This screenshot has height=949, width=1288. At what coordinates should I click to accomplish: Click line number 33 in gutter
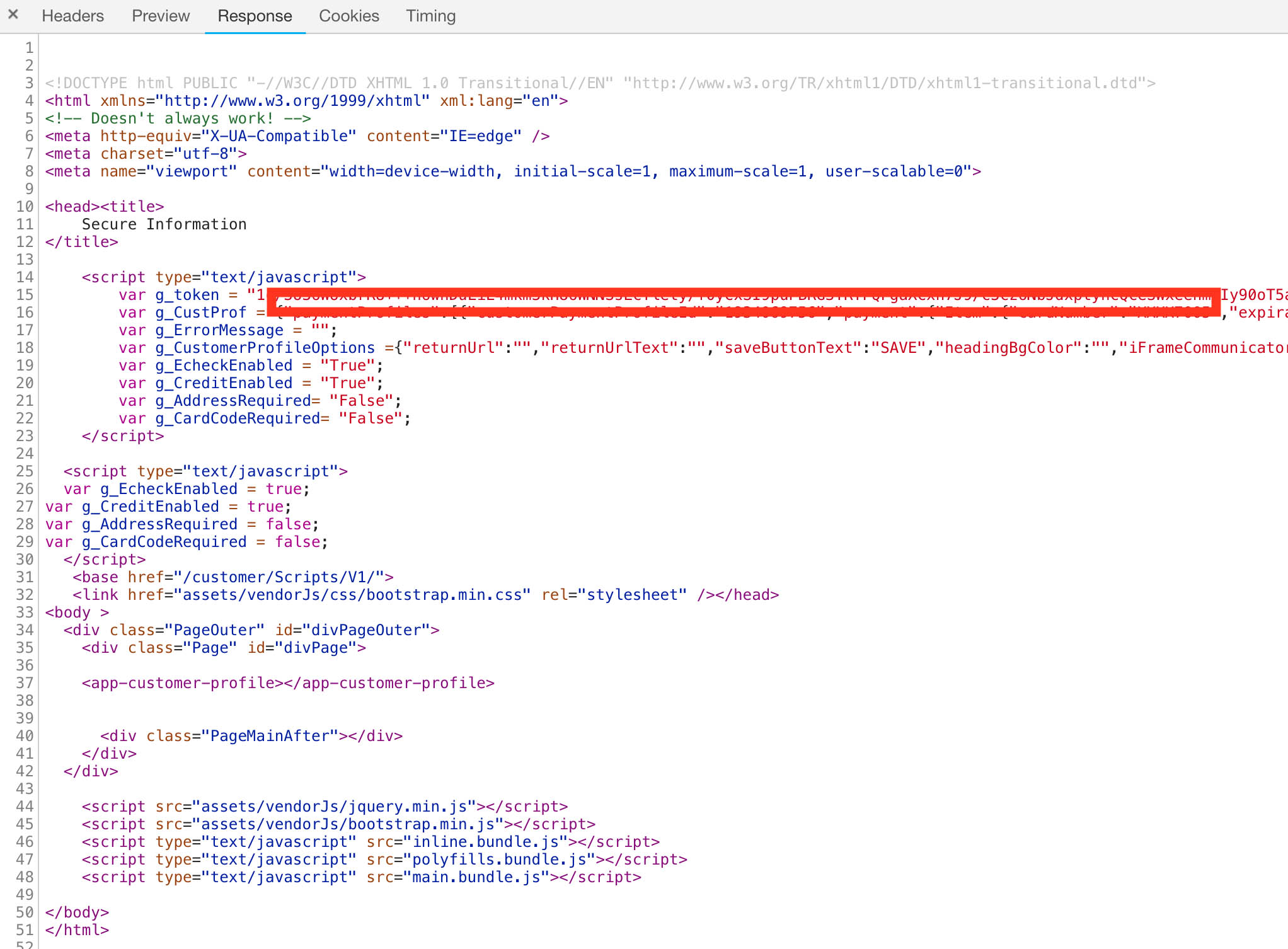click(25, 613)
